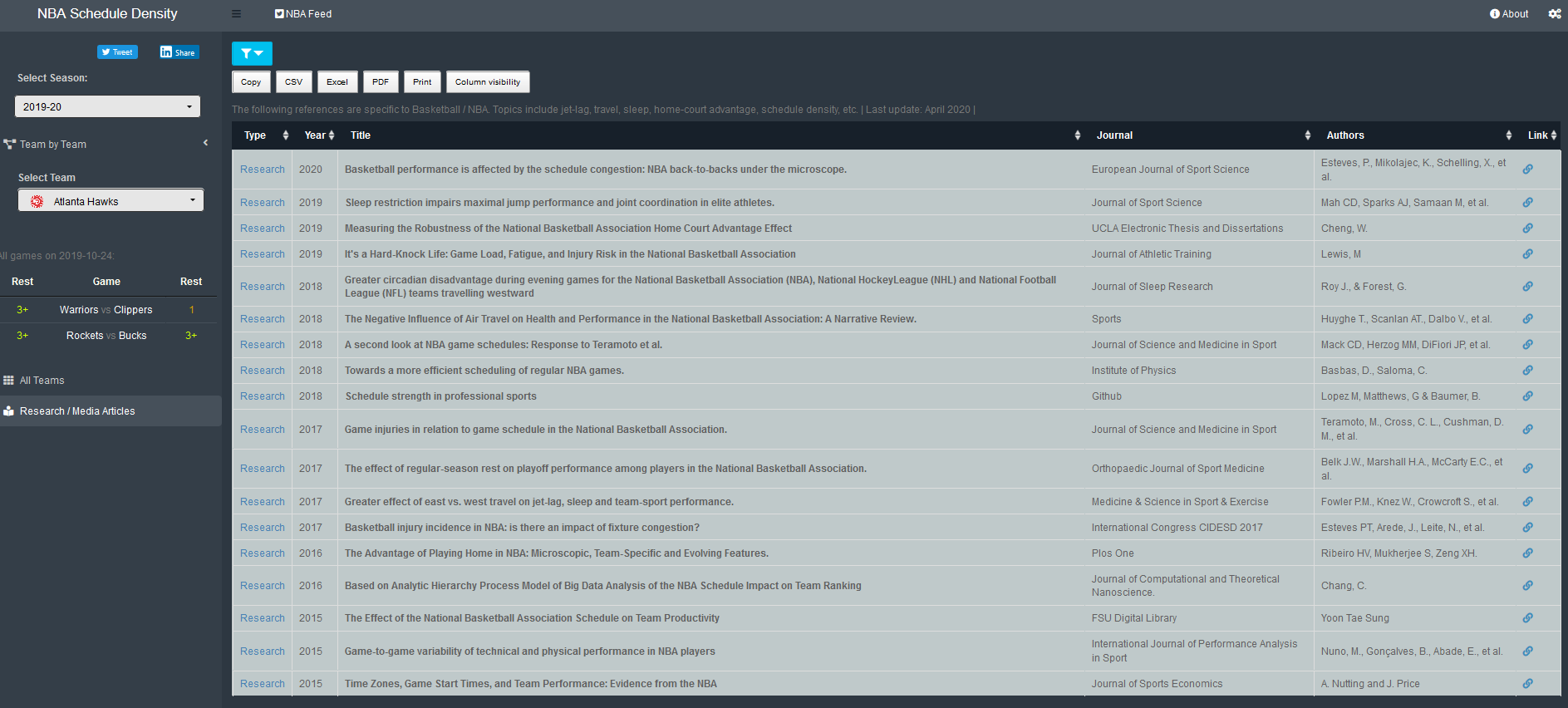The width and height of the screenshot is (1568, 708).
Task: Open link icon for FSU Digital Library row
Action: point(1527,618)
